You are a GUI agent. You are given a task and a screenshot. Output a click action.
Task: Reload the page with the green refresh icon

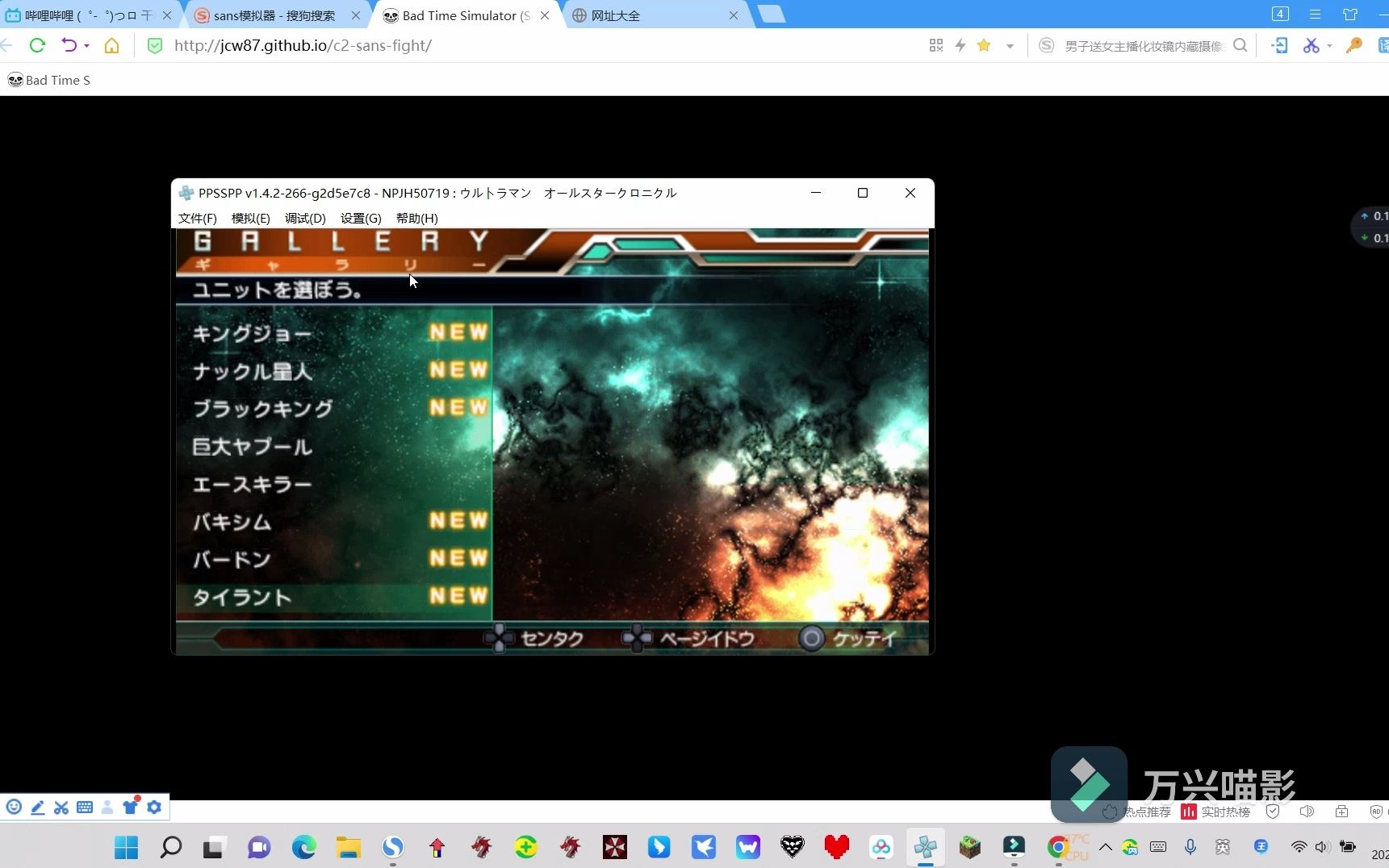click(x=37, y=45)
